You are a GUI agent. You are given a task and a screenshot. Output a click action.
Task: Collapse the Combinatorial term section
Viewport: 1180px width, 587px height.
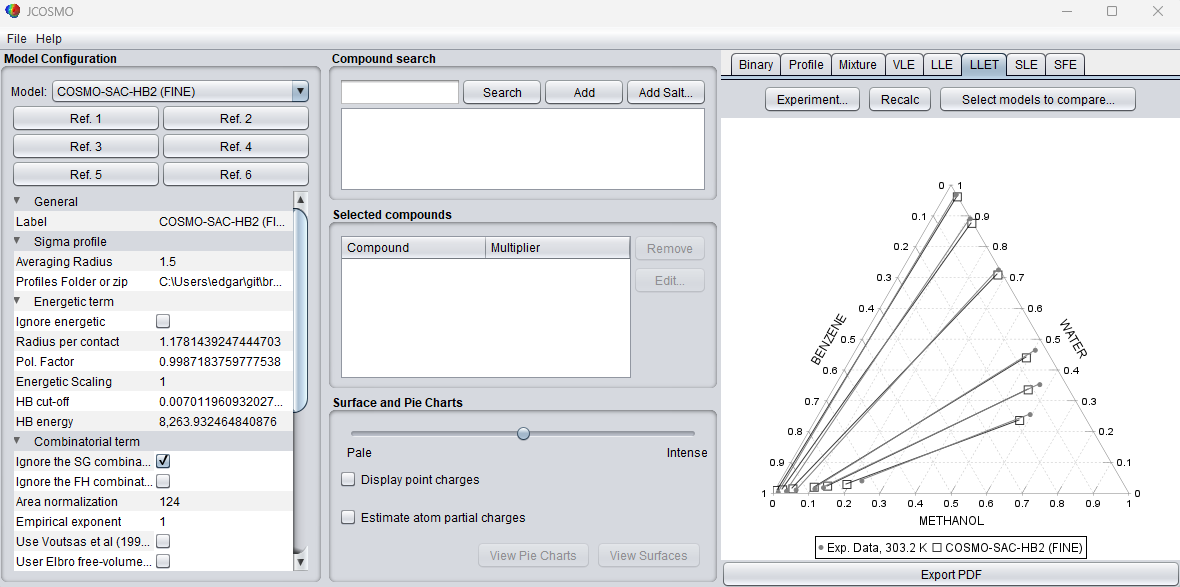pos(17,441)
